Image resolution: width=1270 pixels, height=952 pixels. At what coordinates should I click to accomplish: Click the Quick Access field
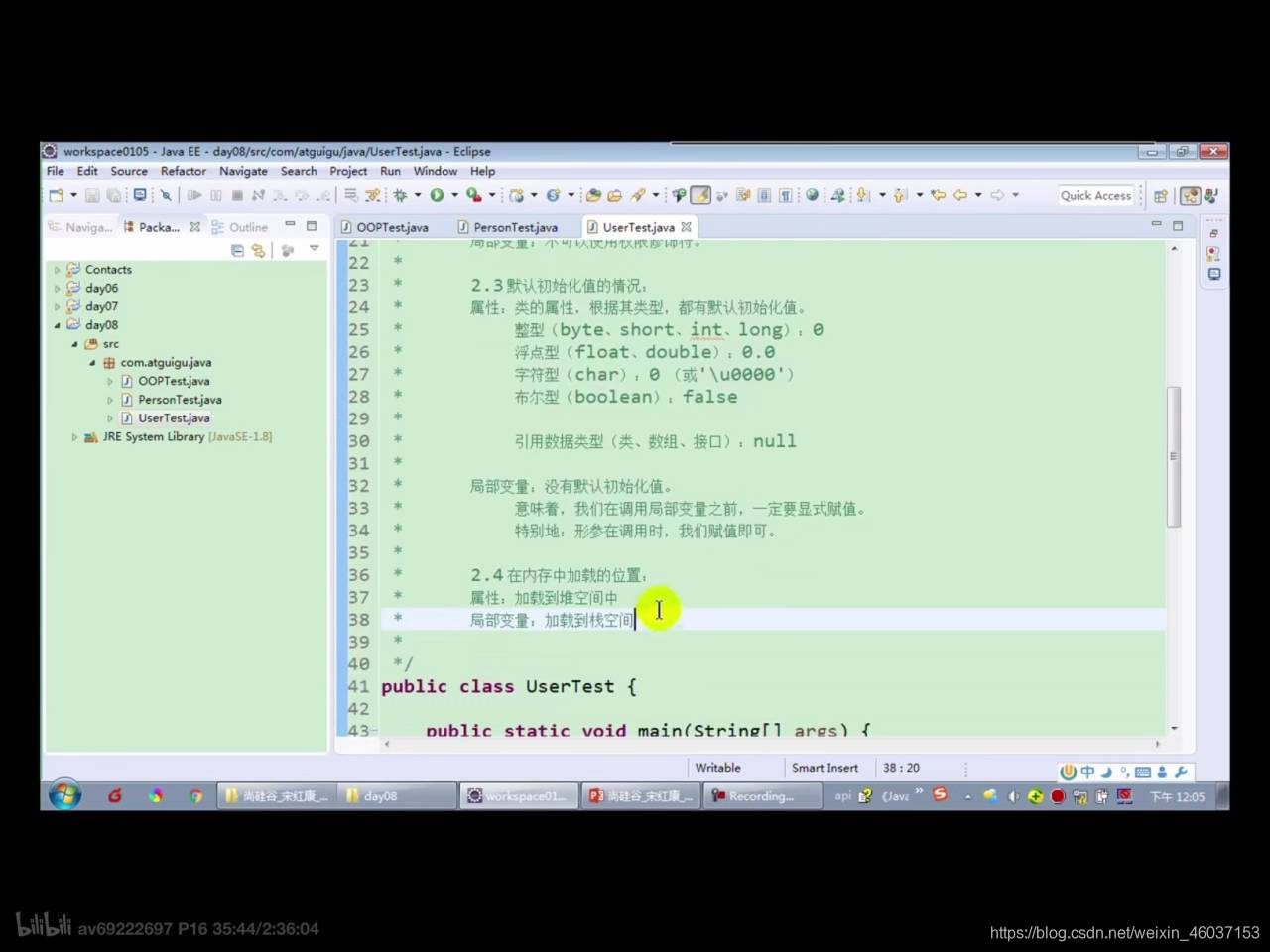click(x=1095, y=195)
